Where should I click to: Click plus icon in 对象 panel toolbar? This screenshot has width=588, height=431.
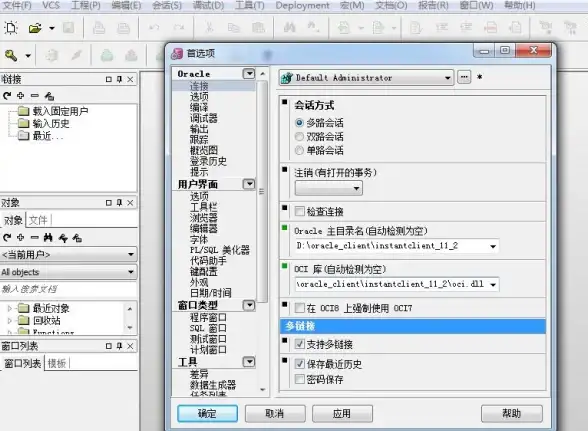21,237
